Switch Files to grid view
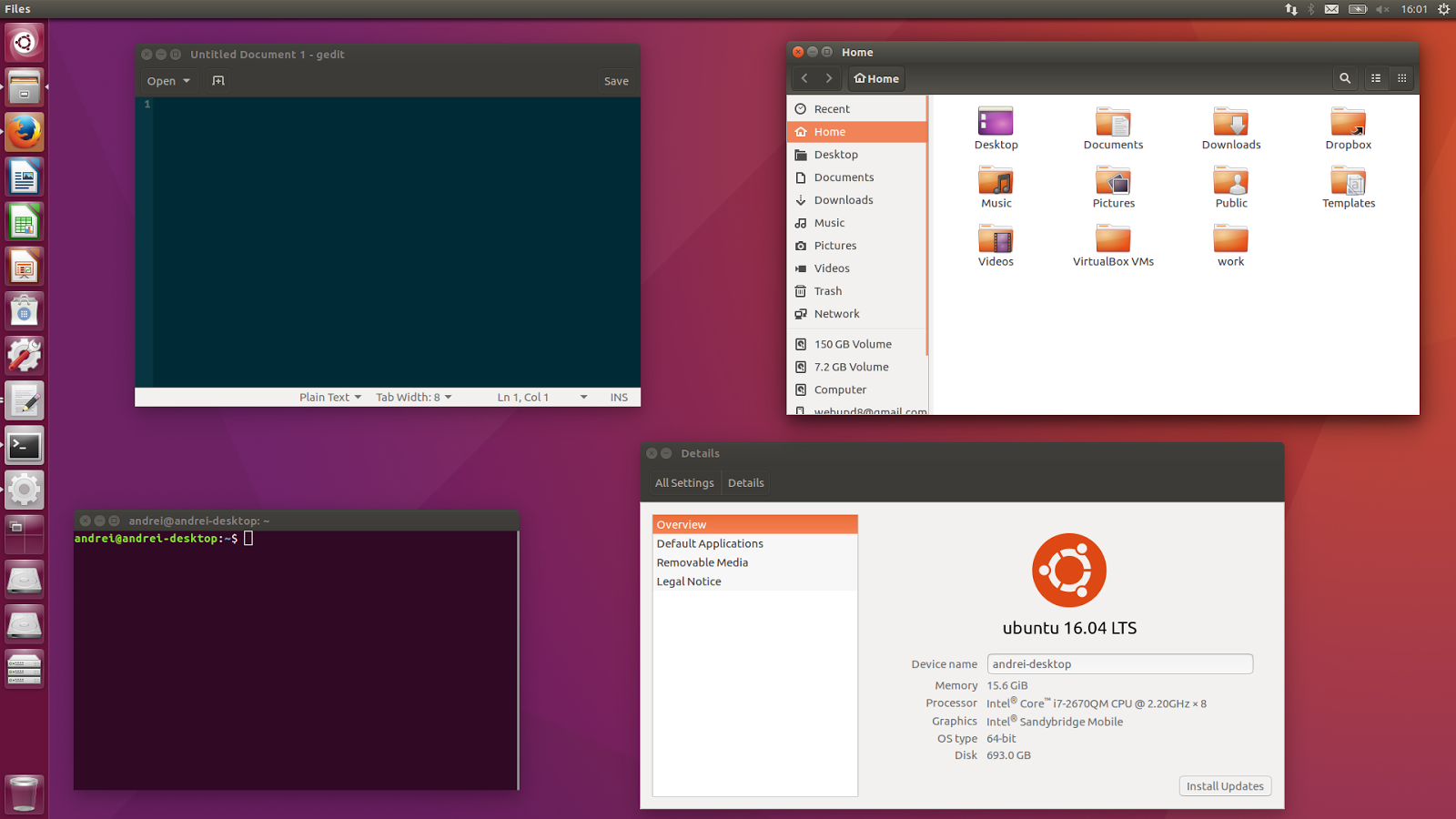The height and width of the screenshot is (819, 1456). (1401, 78)
